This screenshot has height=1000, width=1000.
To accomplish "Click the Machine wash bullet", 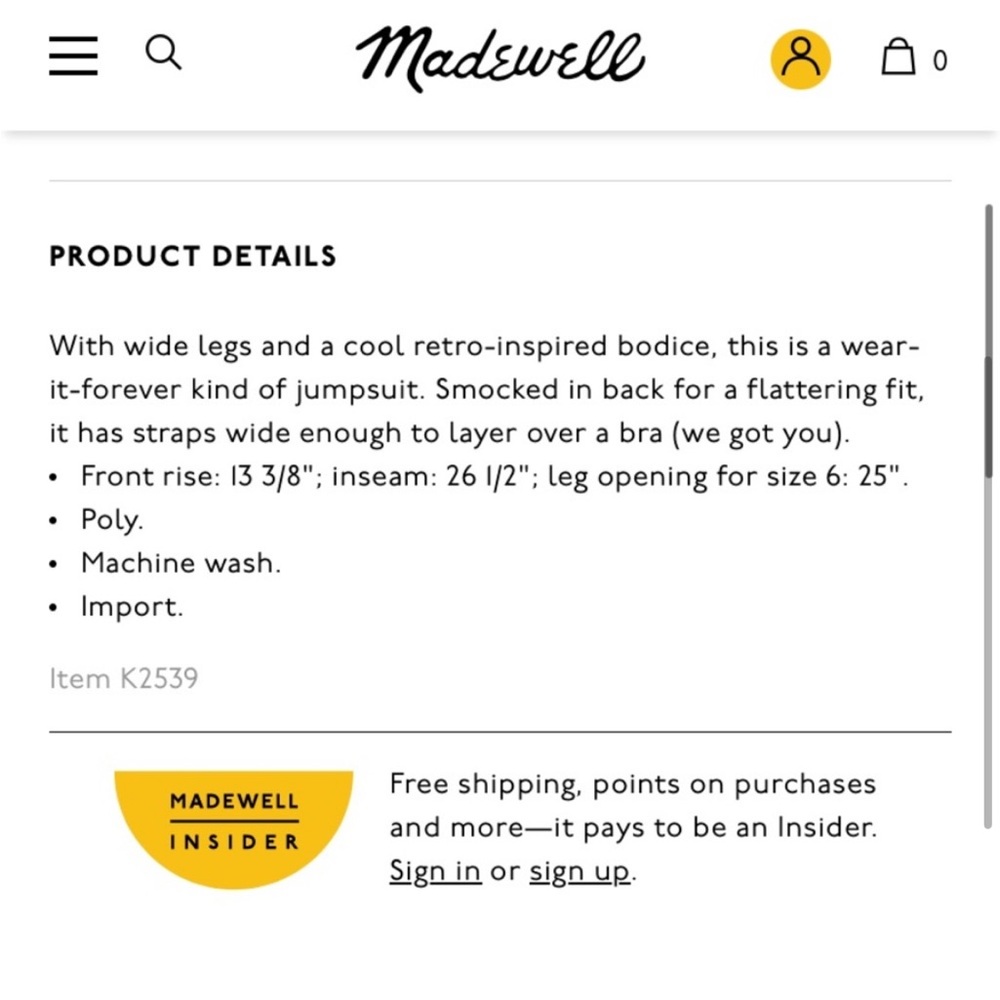I will [x=181, y=563].
